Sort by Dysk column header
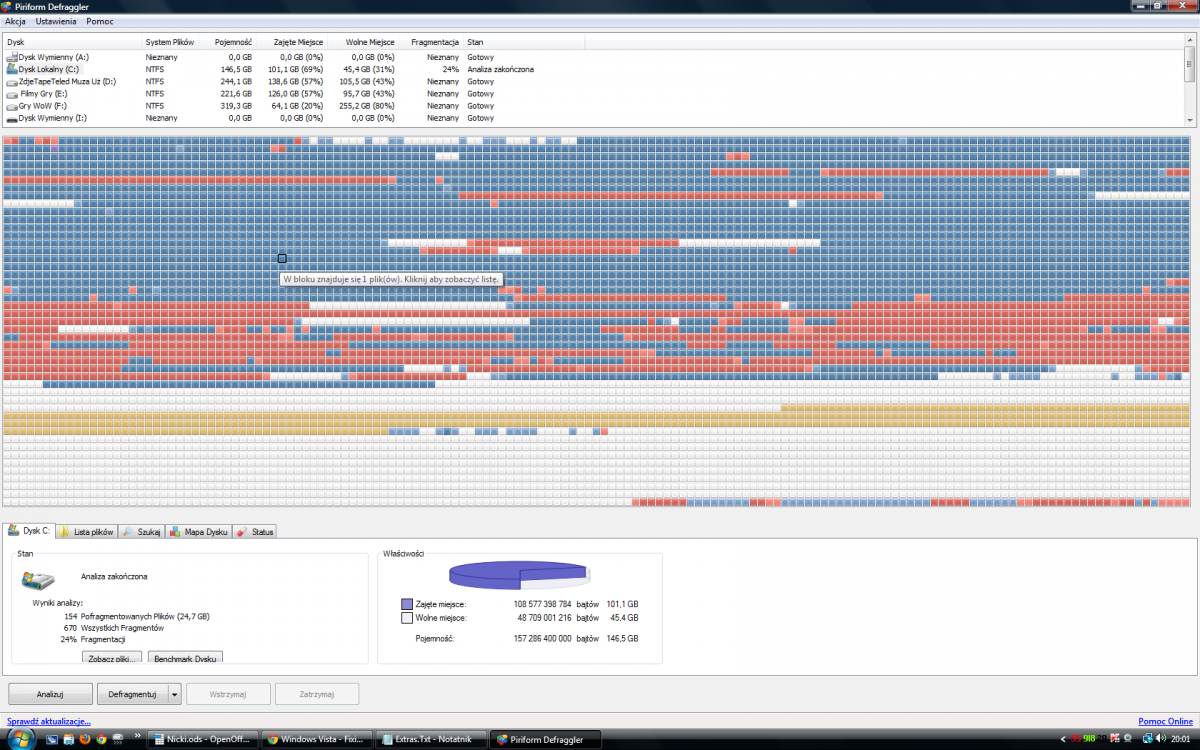 pyautogui.click(x=72, y=42)
